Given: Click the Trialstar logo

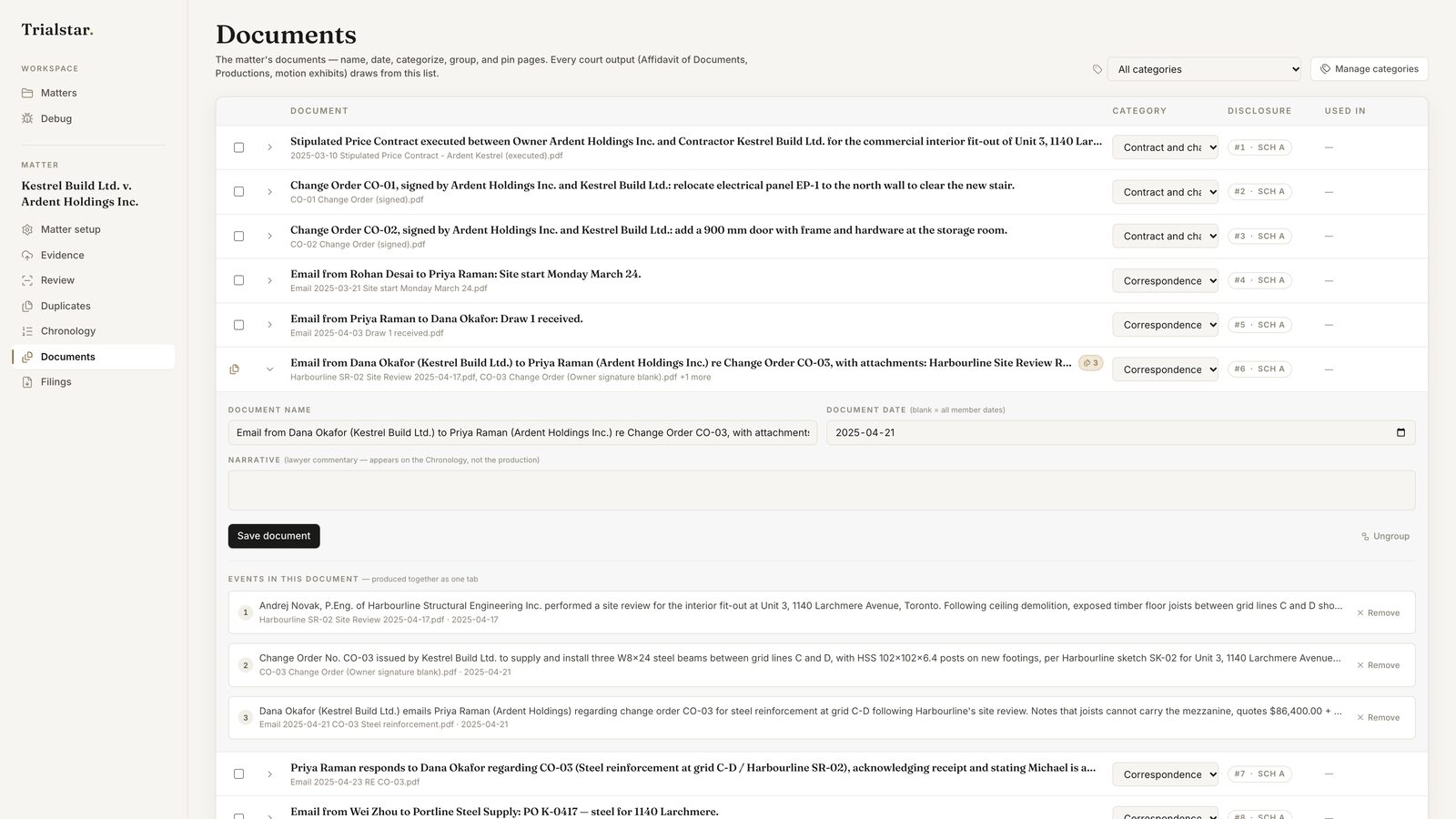Looking at the screenshot, I should click(57, 30).
